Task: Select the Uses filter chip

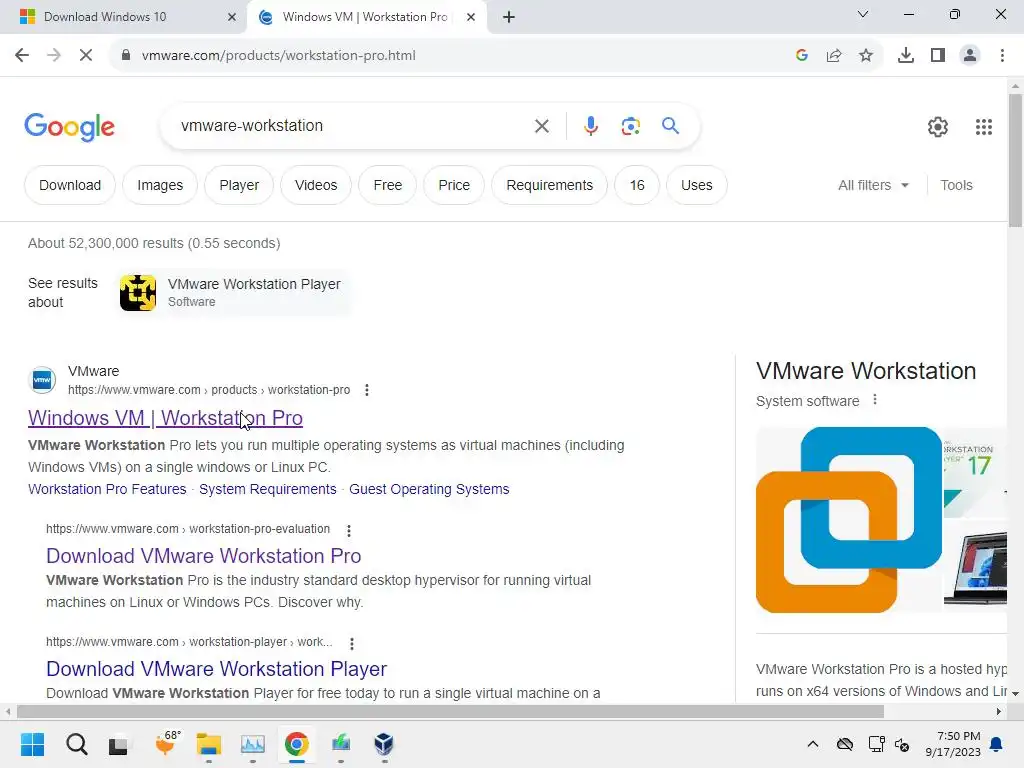Action: (x=697, y=185)
